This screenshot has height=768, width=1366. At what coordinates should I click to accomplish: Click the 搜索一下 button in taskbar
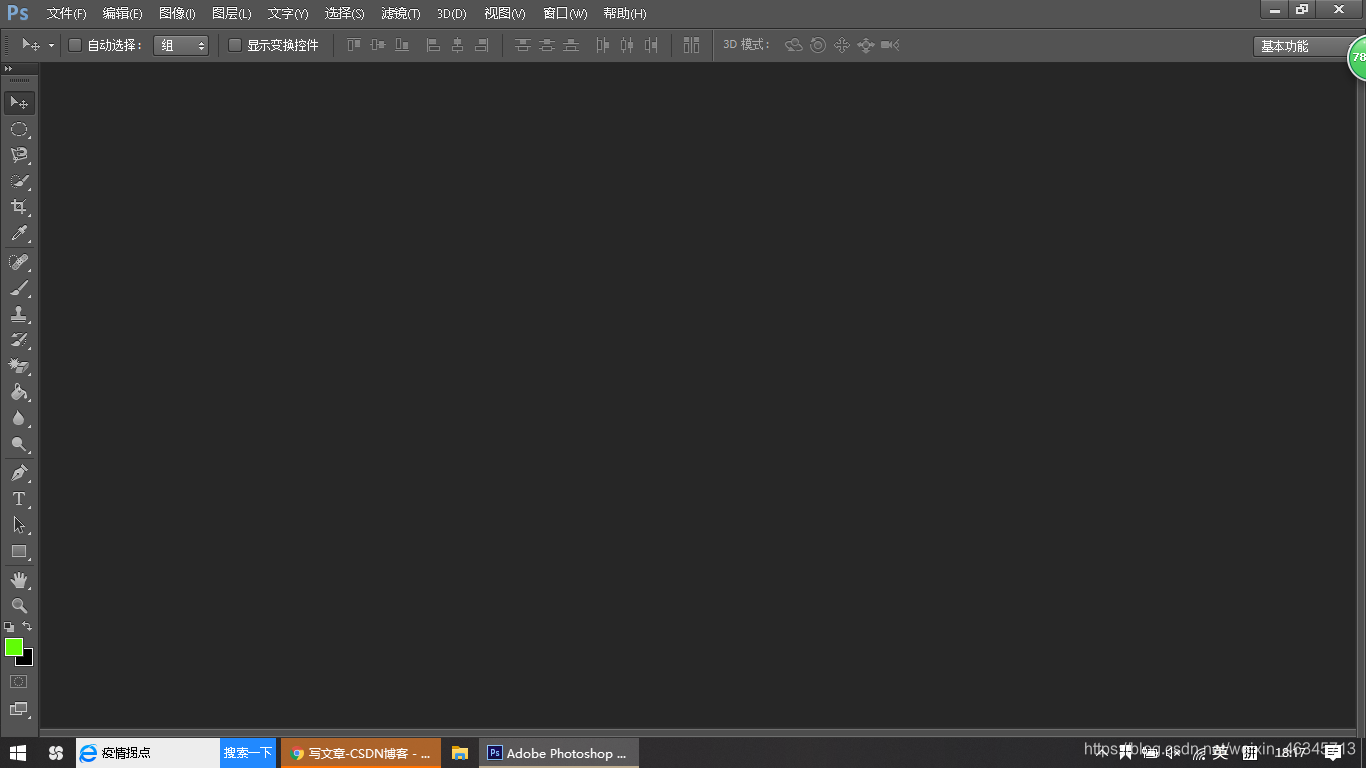pos(248,753)
